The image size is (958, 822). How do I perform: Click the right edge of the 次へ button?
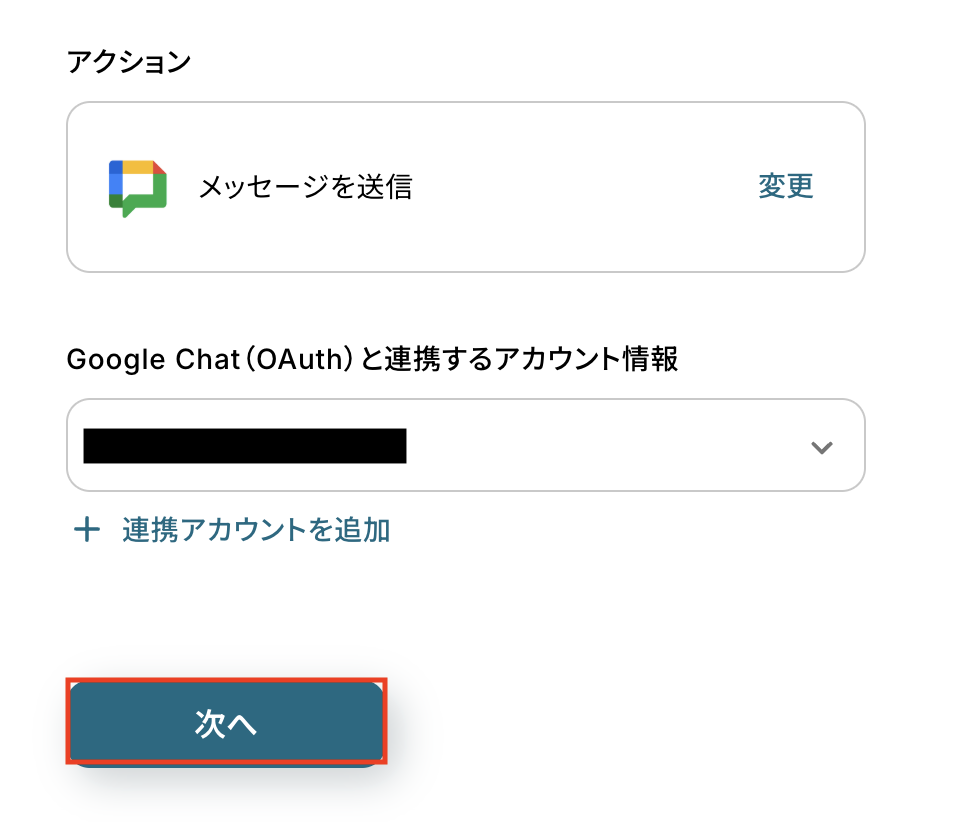click(369, 724)
